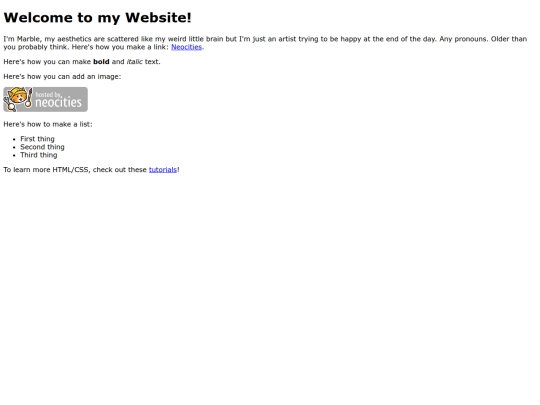Click the hosted by neocities badge image
Viewport: 540px width, 405px height.
45,100
